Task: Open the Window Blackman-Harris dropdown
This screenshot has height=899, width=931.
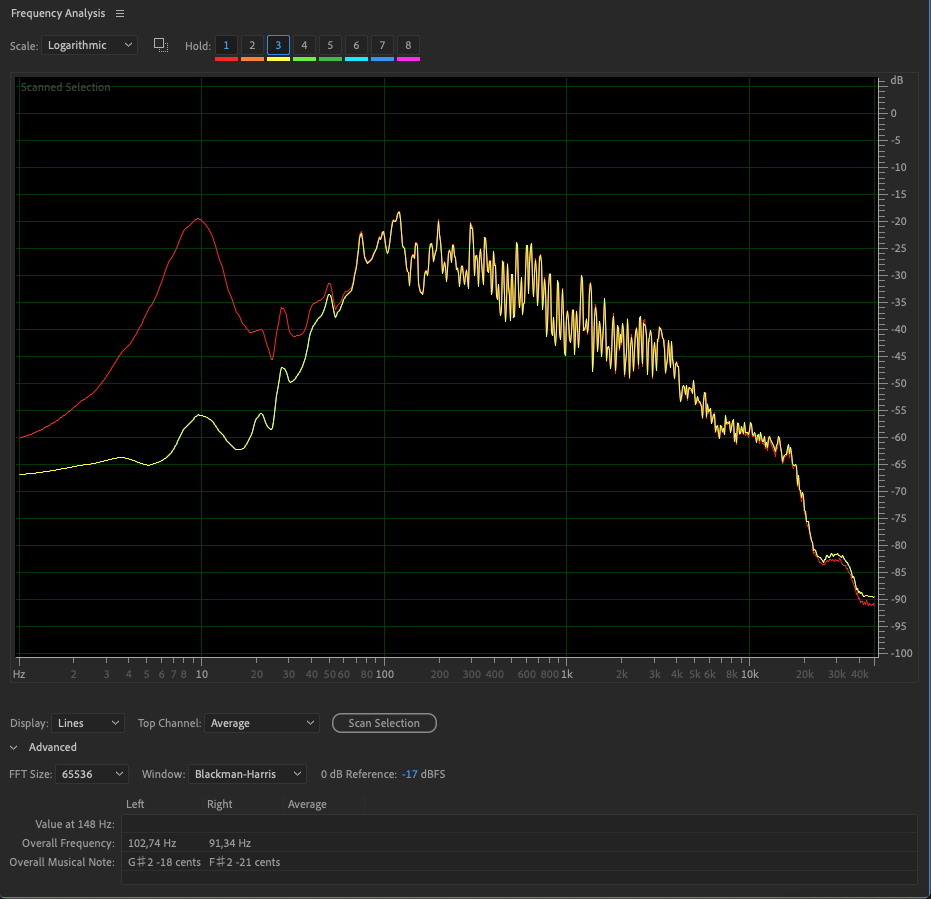Action: [x=247, y=774]
